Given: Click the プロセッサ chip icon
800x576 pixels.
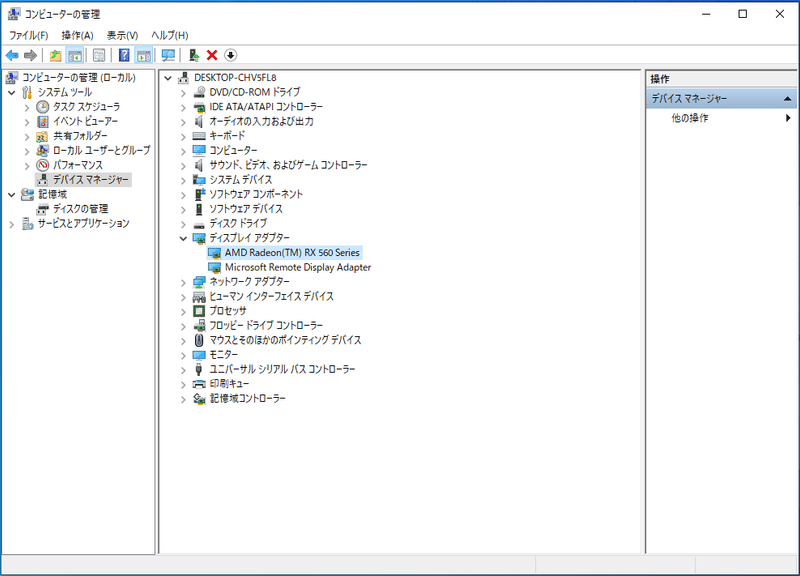Looking at the screenshot, I should 199,311.
